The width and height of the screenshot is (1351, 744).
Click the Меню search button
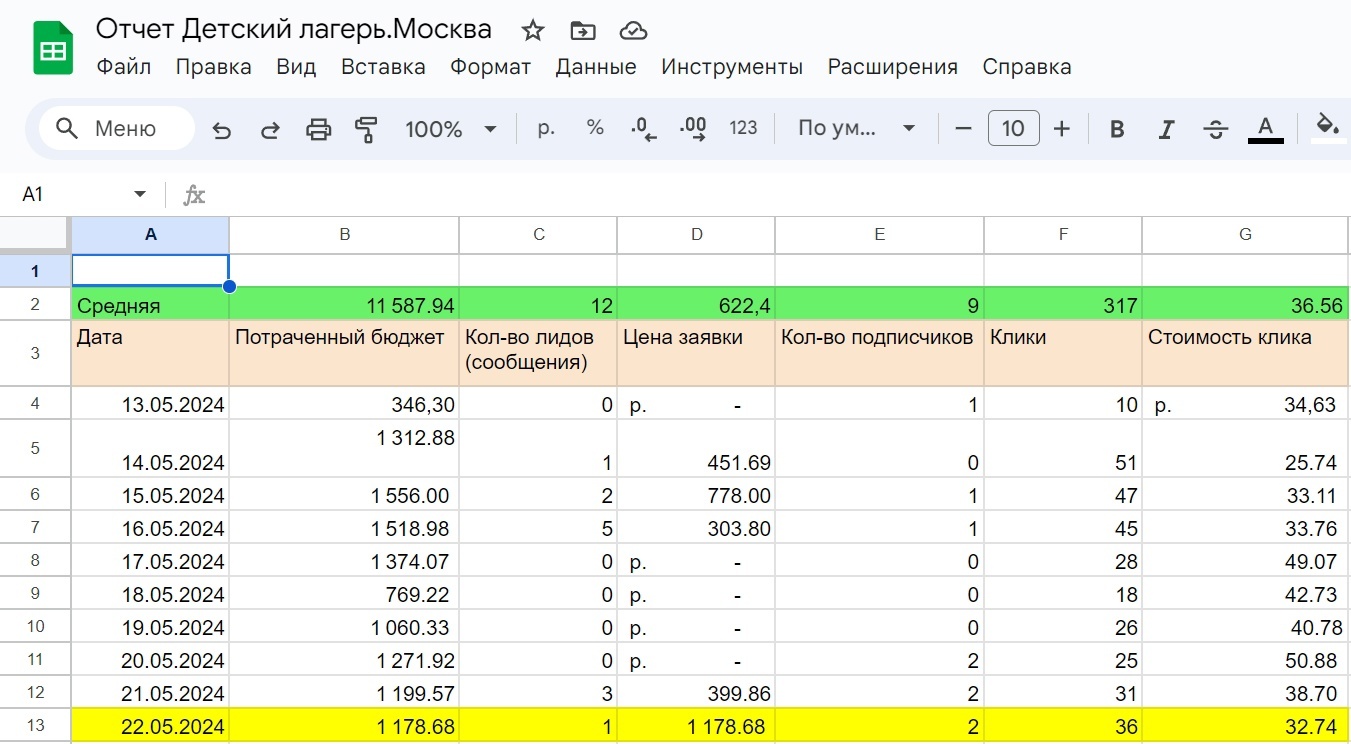(117, 128)
